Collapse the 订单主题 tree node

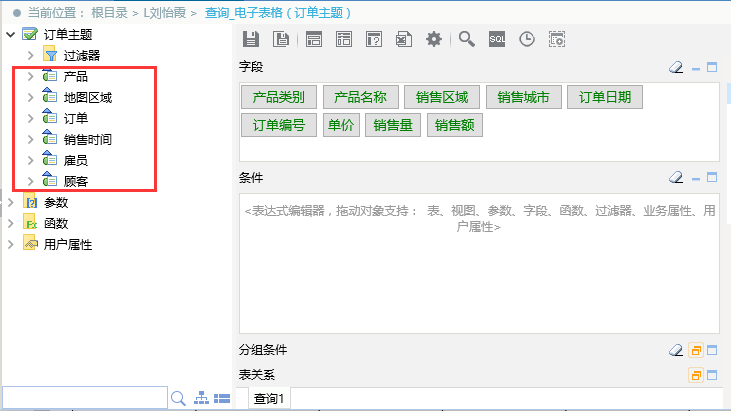coord(11,34)
